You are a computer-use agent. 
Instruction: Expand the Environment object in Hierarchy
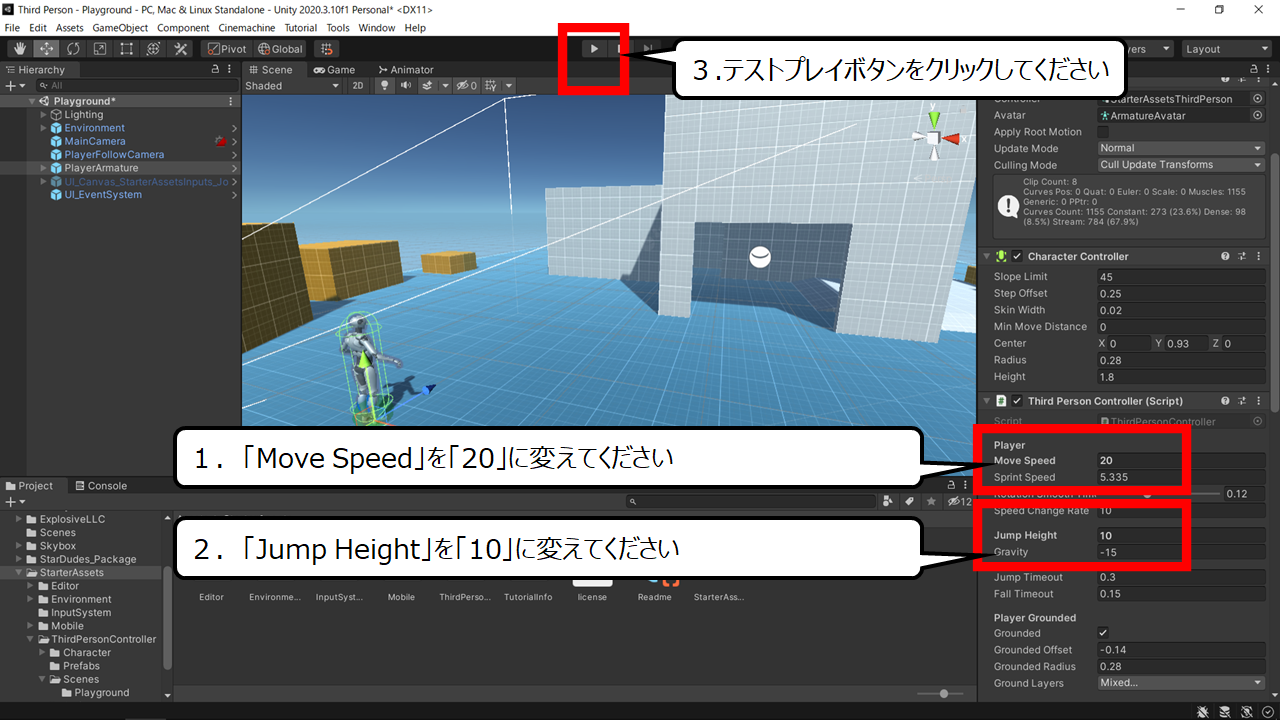point(44,128)
